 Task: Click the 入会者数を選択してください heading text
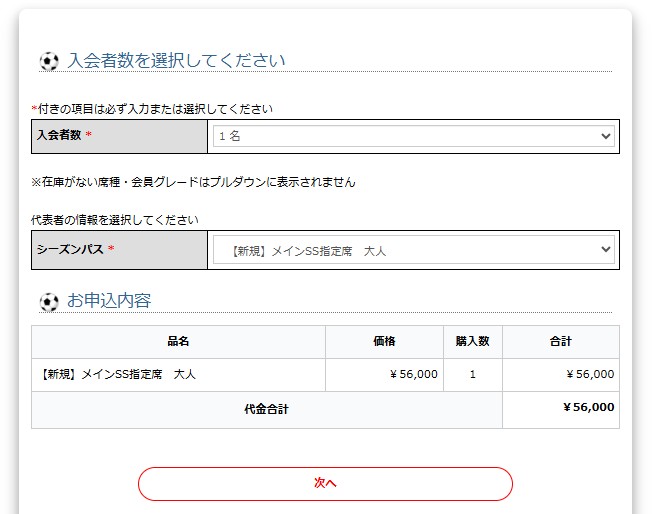(176, 60)
